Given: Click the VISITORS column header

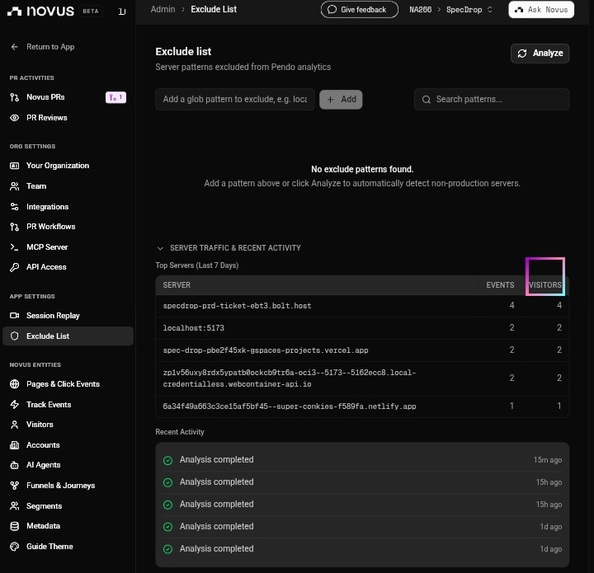Looking at the screenshot, I should (x=545, y=285).
